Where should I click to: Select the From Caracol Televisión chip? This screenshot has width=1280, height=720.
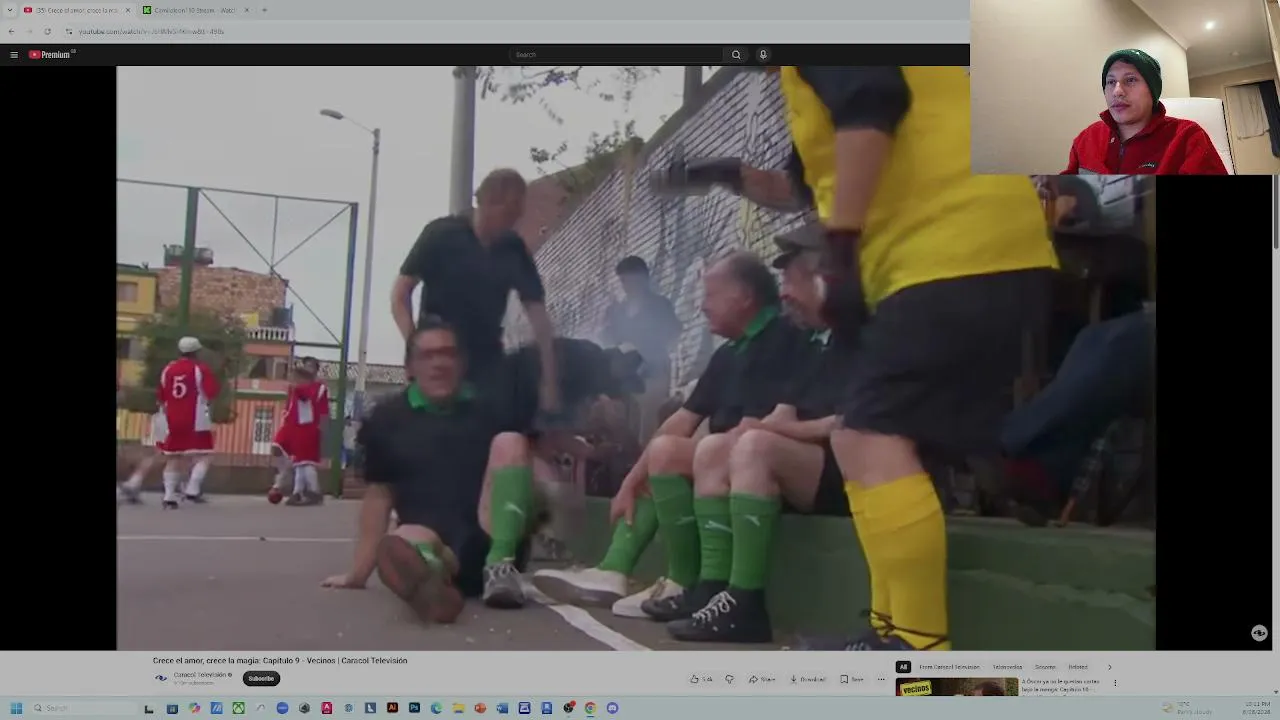949,667
